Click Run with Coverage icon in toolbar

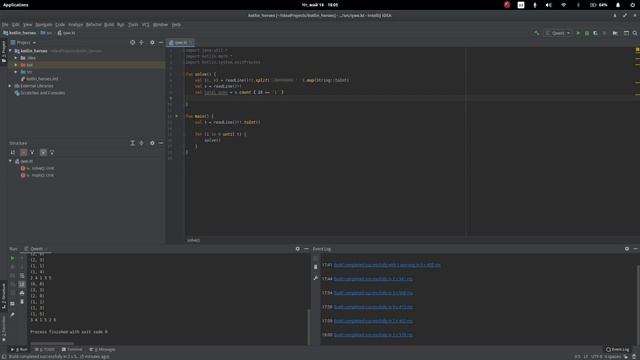pyautogui.click(x=596, y=33)
